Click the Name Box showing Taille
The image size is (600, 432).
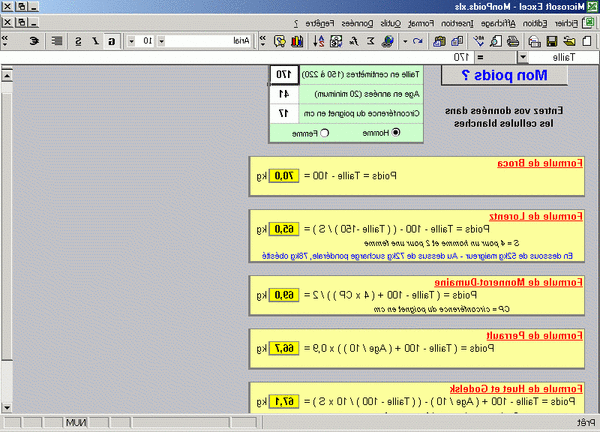pos(563,57)
